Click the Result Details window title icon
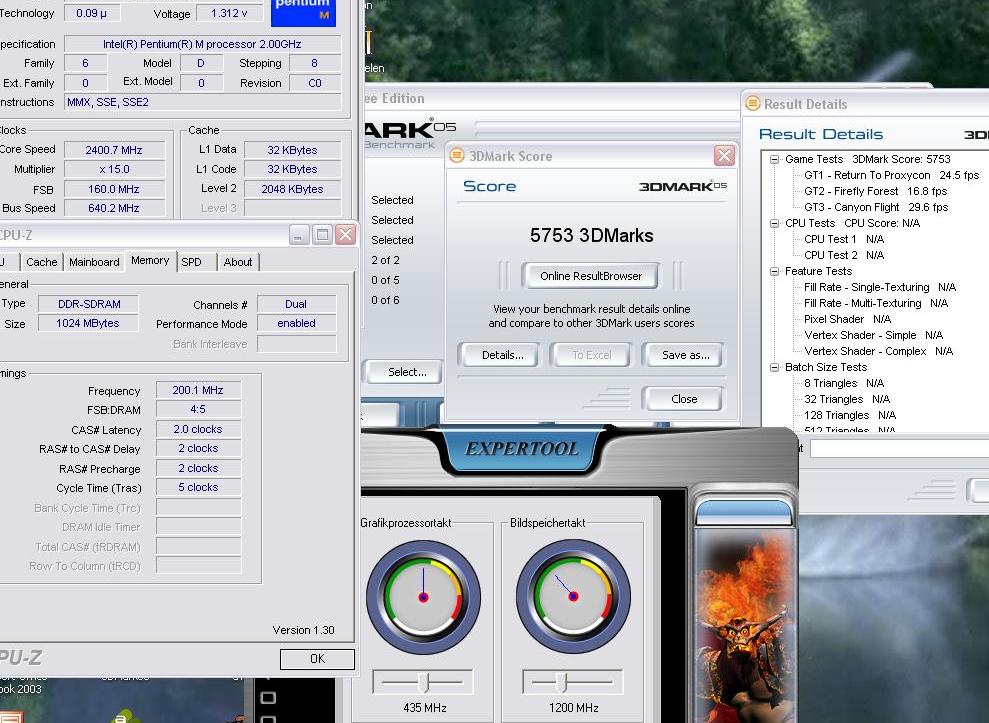 tap(752, 103)
